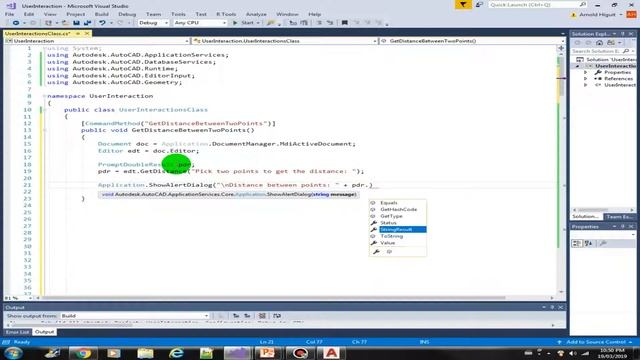
Task: Click the pin icon on UserInteractionsClass.cs tab
Action: click(x=78, y=33)
